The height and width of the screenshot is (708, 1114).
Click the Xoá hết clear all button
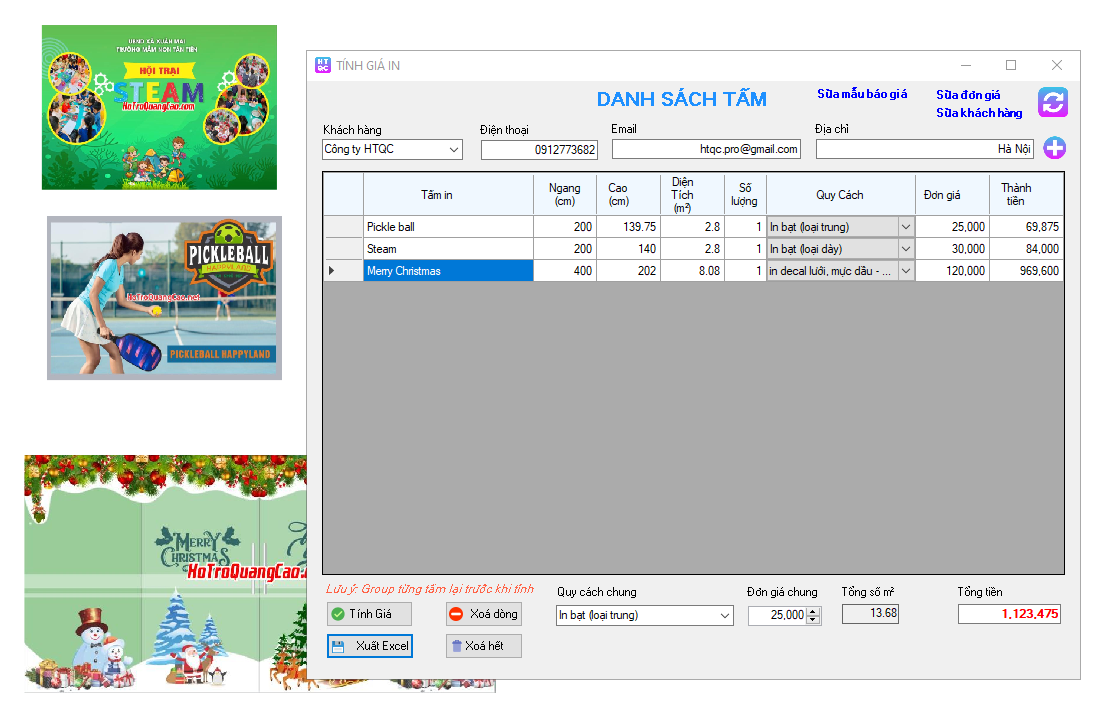pos(483,646)
